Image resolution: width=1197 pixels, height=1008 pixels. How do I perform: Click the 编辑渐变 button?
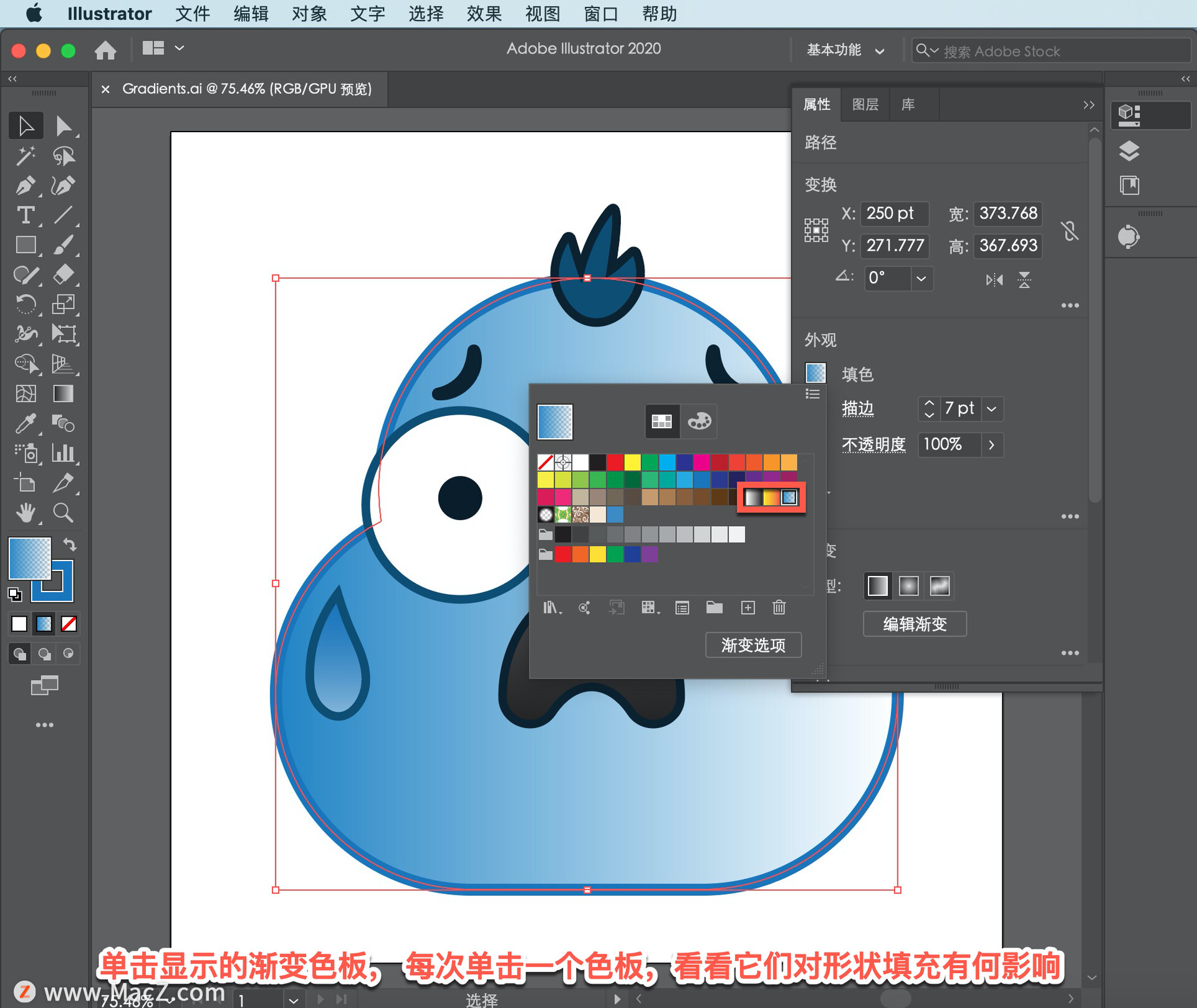coord(914,623)
